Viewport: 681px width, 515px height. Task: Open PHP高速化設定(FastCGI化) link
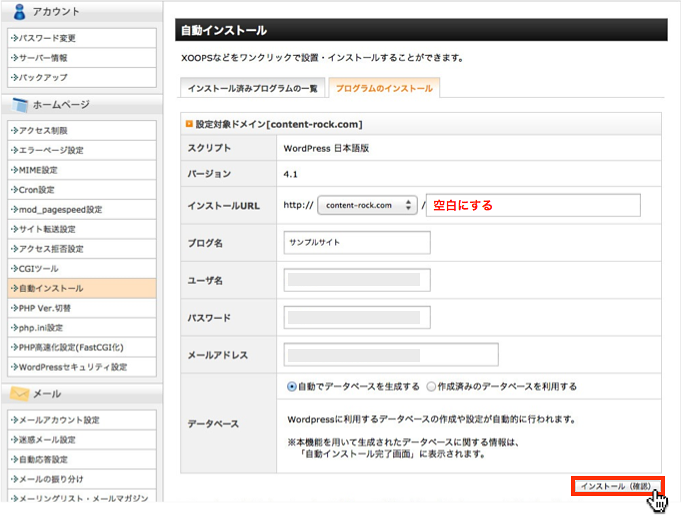click(82, 347)
